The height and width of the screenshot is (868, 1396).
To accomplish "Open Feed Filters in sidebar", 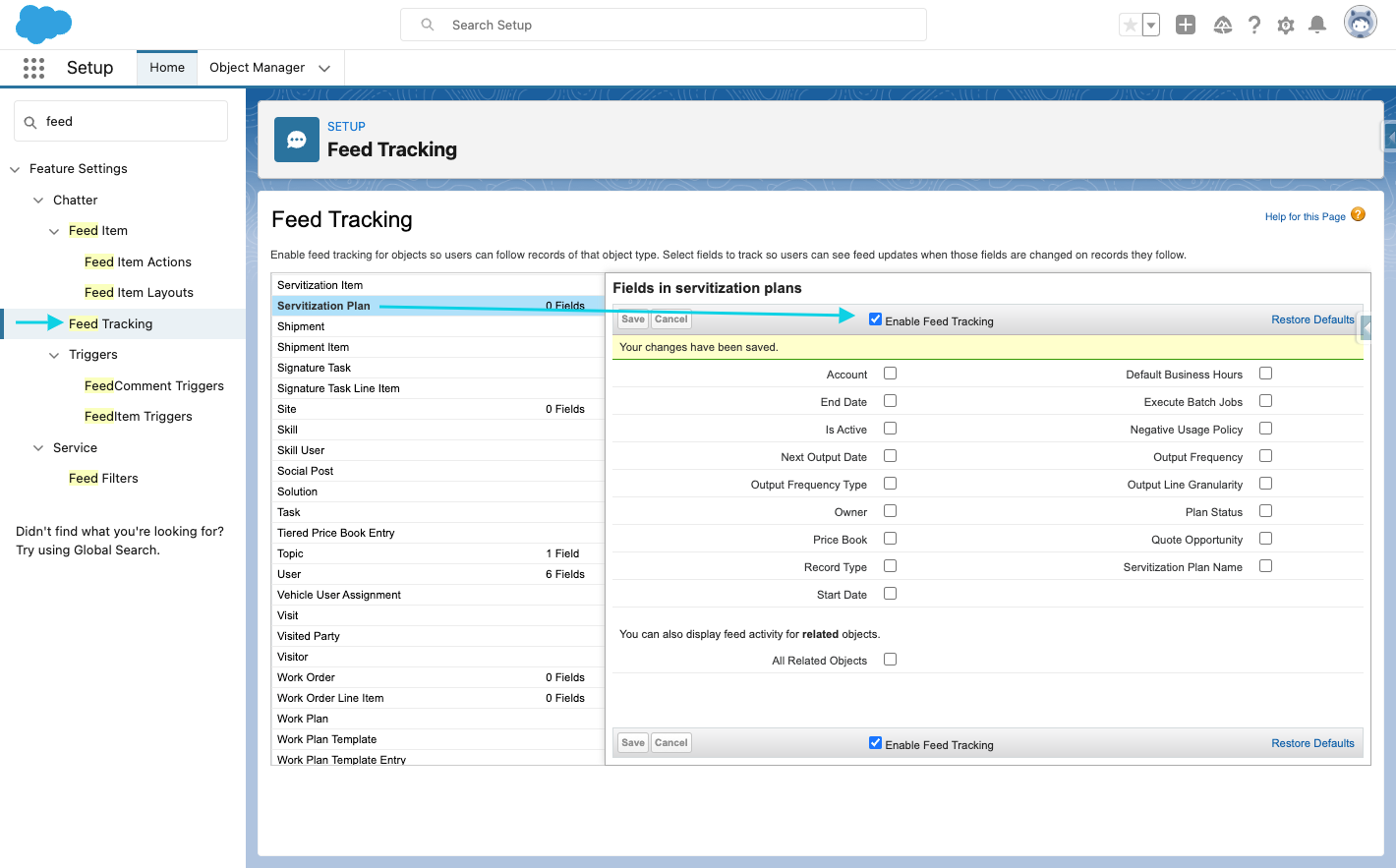I will (x=103, y=479).
